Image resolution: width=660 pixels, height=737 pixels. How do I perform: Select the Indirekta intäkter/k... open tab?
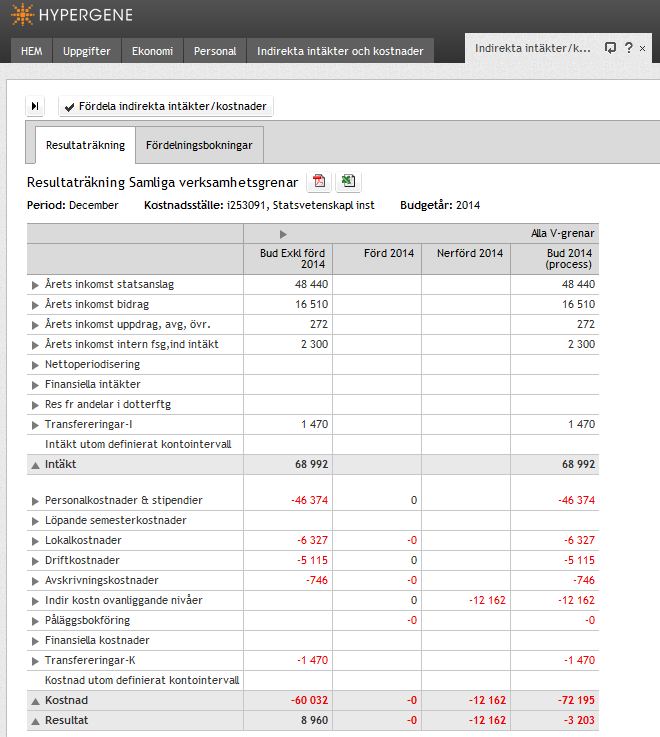click(x=533, y=48)
